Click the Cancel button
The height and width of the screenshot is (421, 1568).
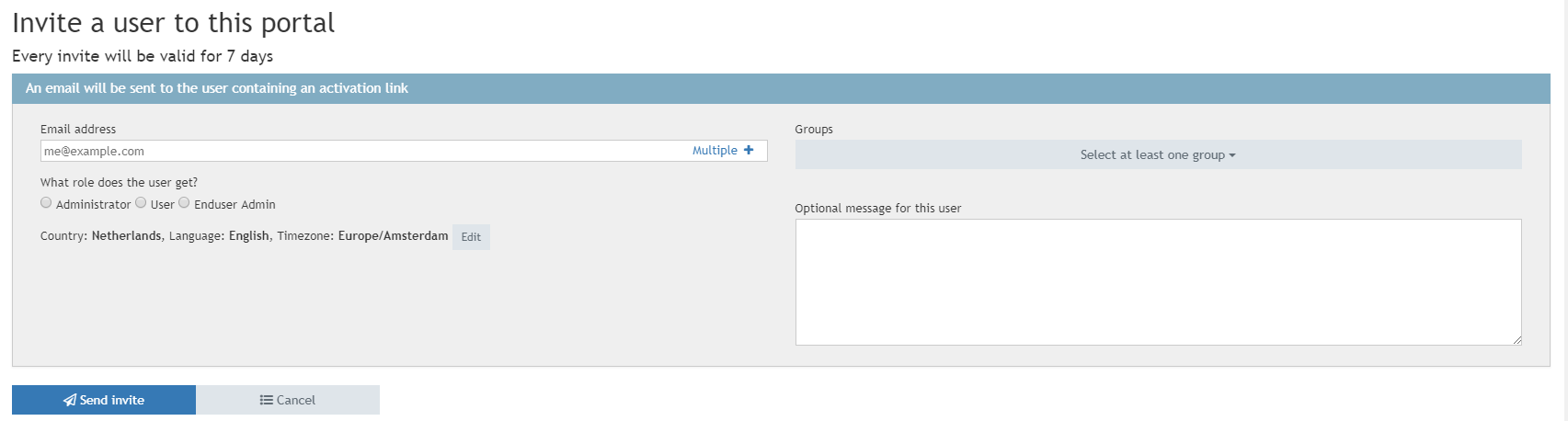[287, 401]
